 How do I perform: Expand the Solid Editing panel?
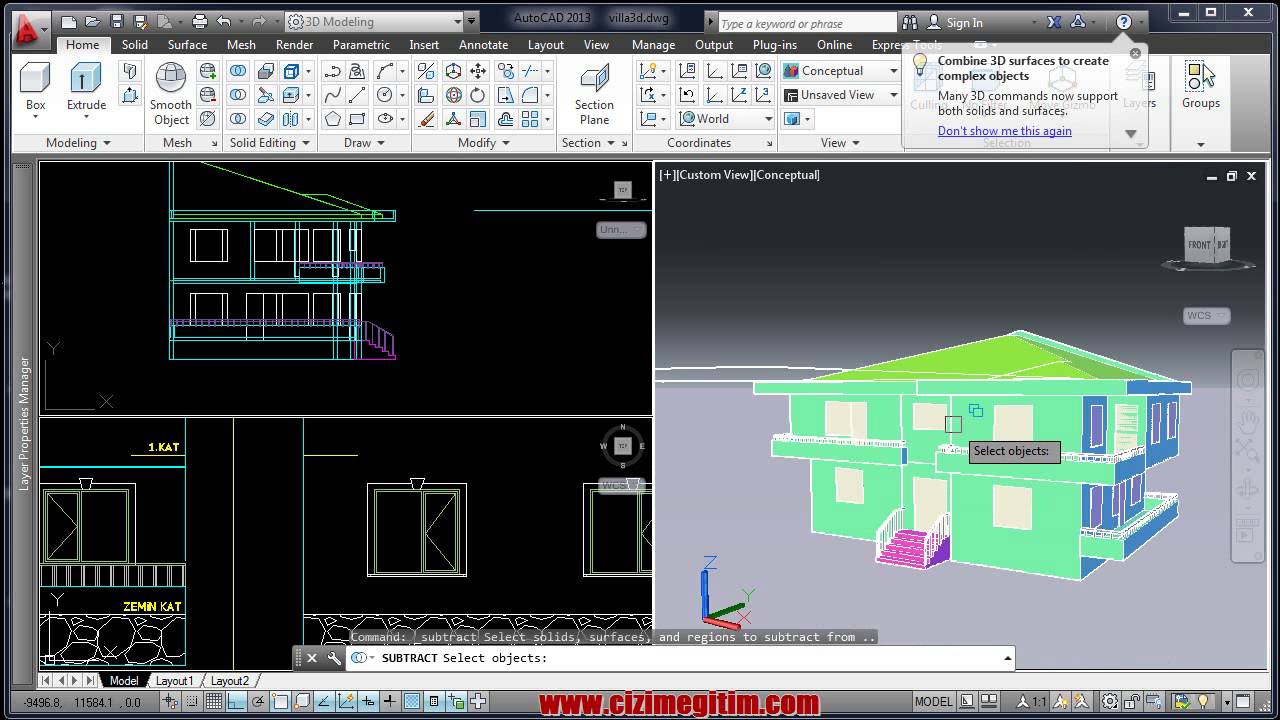[270, 143]
